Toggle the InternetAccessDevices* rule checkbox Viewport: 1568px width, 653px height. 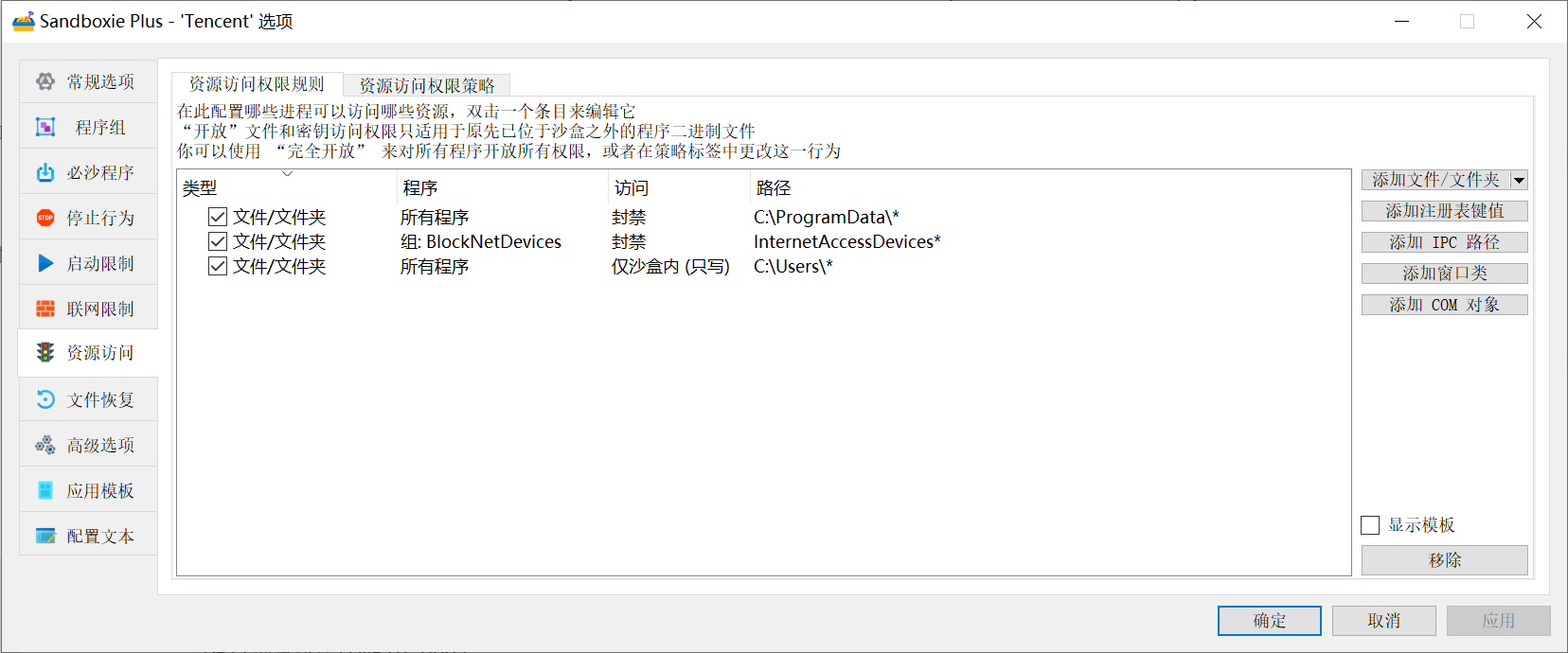218,241
